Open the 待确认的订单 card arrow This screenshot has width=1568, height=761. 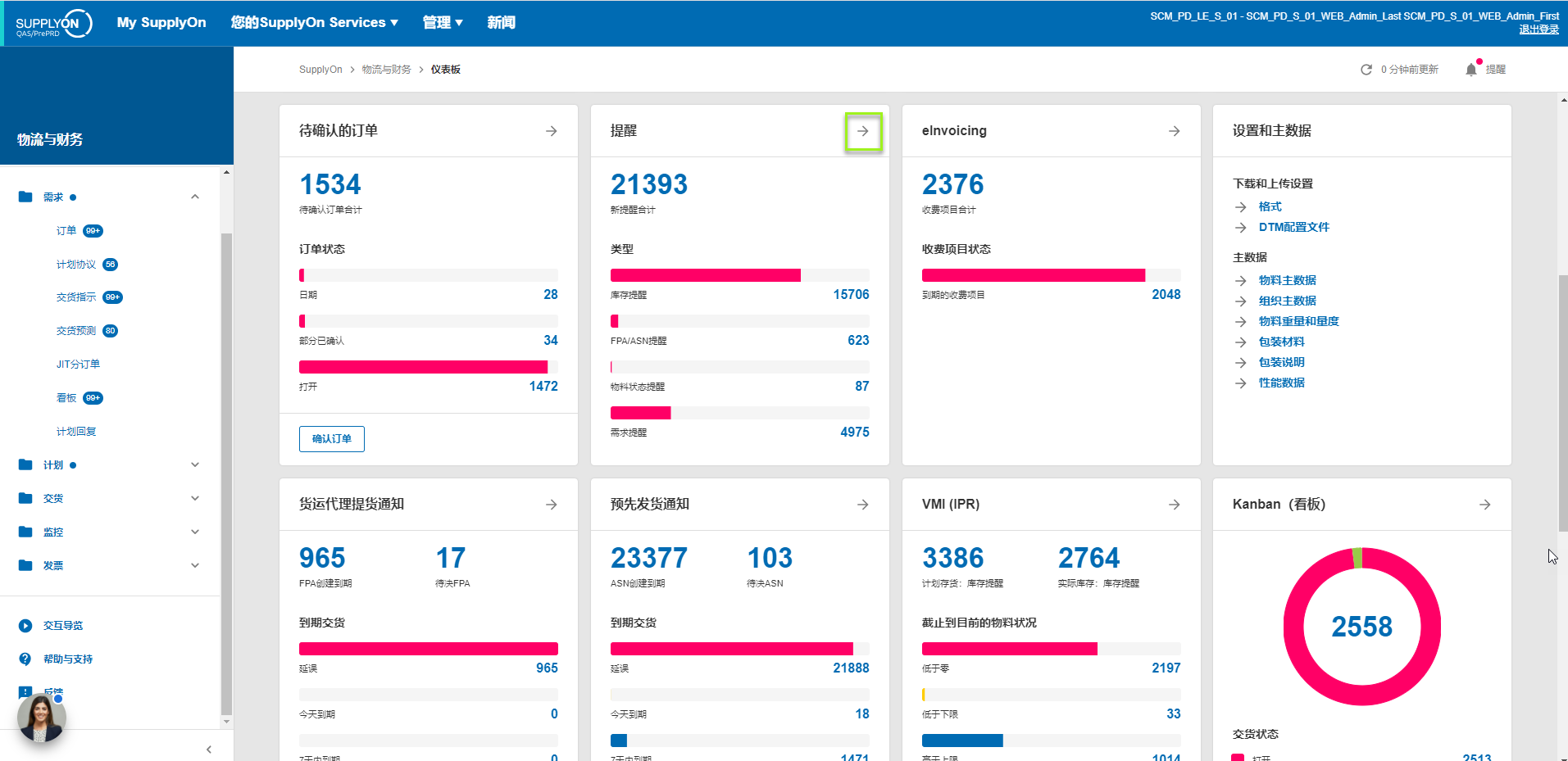click(552, 131)
